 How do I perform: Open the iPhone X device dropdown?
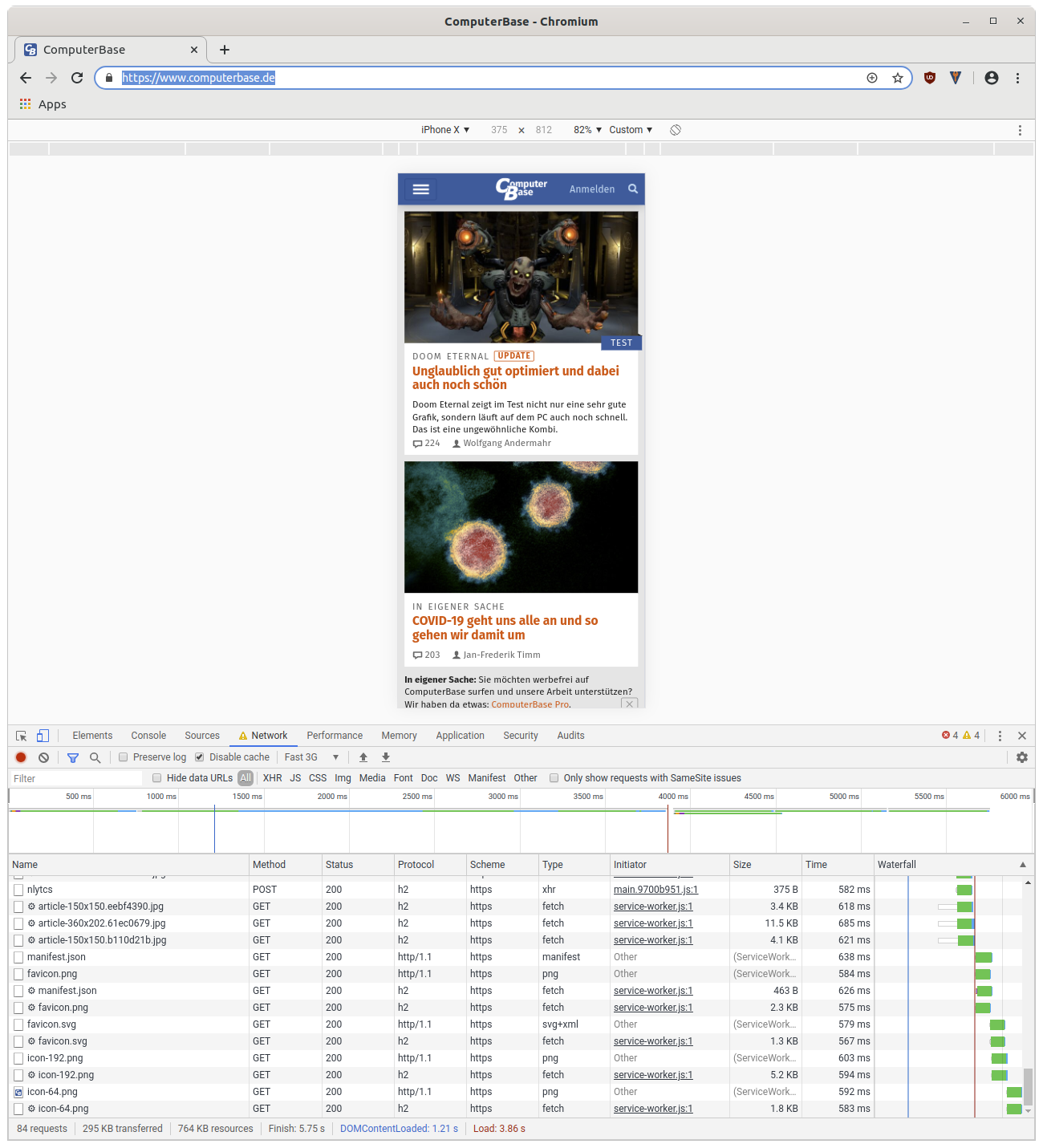pos(445,130)
